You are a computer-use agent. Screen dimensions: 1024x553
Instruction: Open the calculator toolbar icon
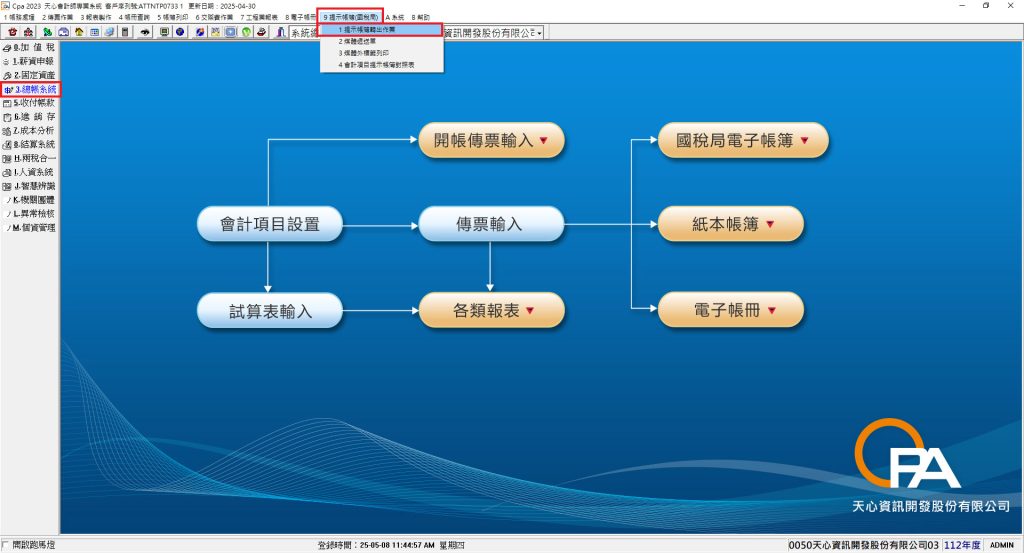[125, 32]
